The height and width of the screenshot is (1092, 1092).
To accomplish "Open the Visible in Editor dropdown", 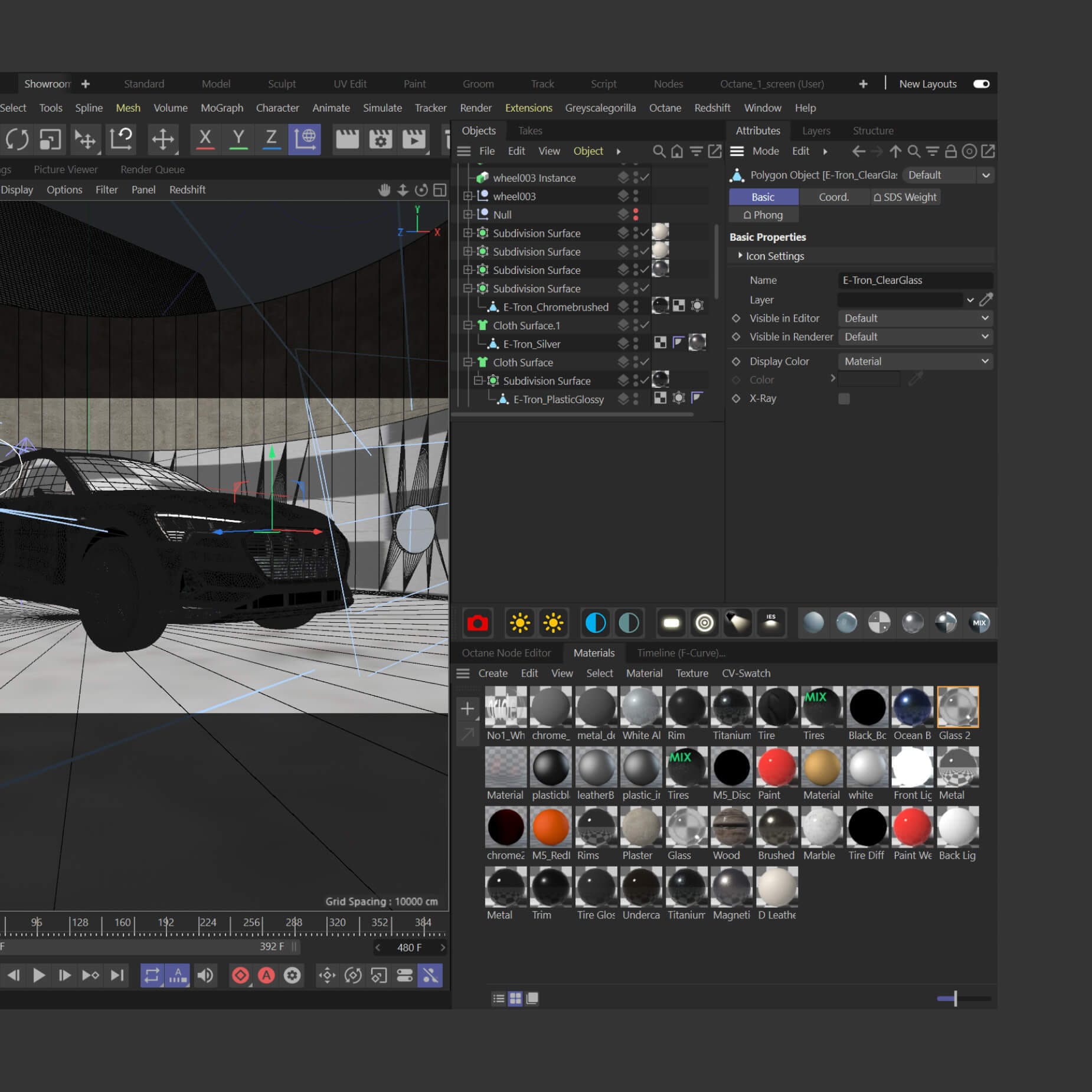I will [915, 318].
